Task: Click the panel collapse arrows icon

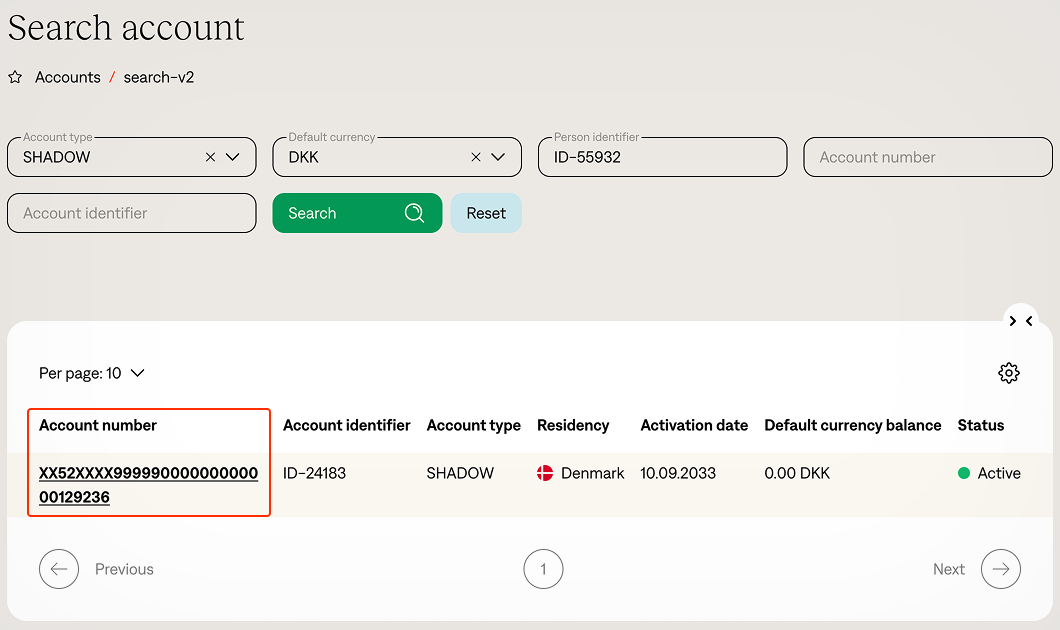Action: pyautogui.click(x=1020, y=321)
